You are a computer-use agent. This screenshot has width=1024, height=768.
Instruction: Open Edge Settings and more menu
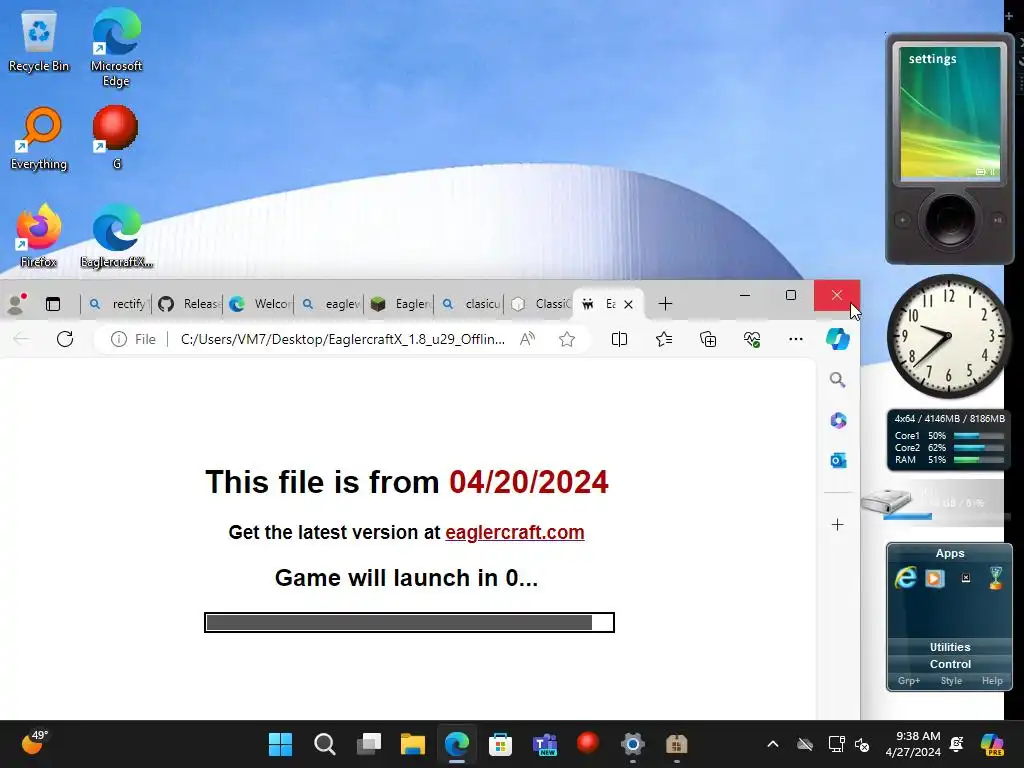click(x=795, y=339)
